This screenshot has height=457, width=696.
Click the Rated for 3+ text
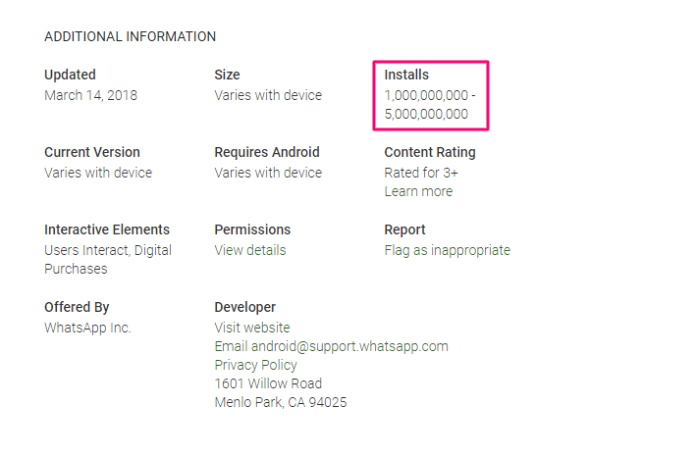click(x=421, y=172)
